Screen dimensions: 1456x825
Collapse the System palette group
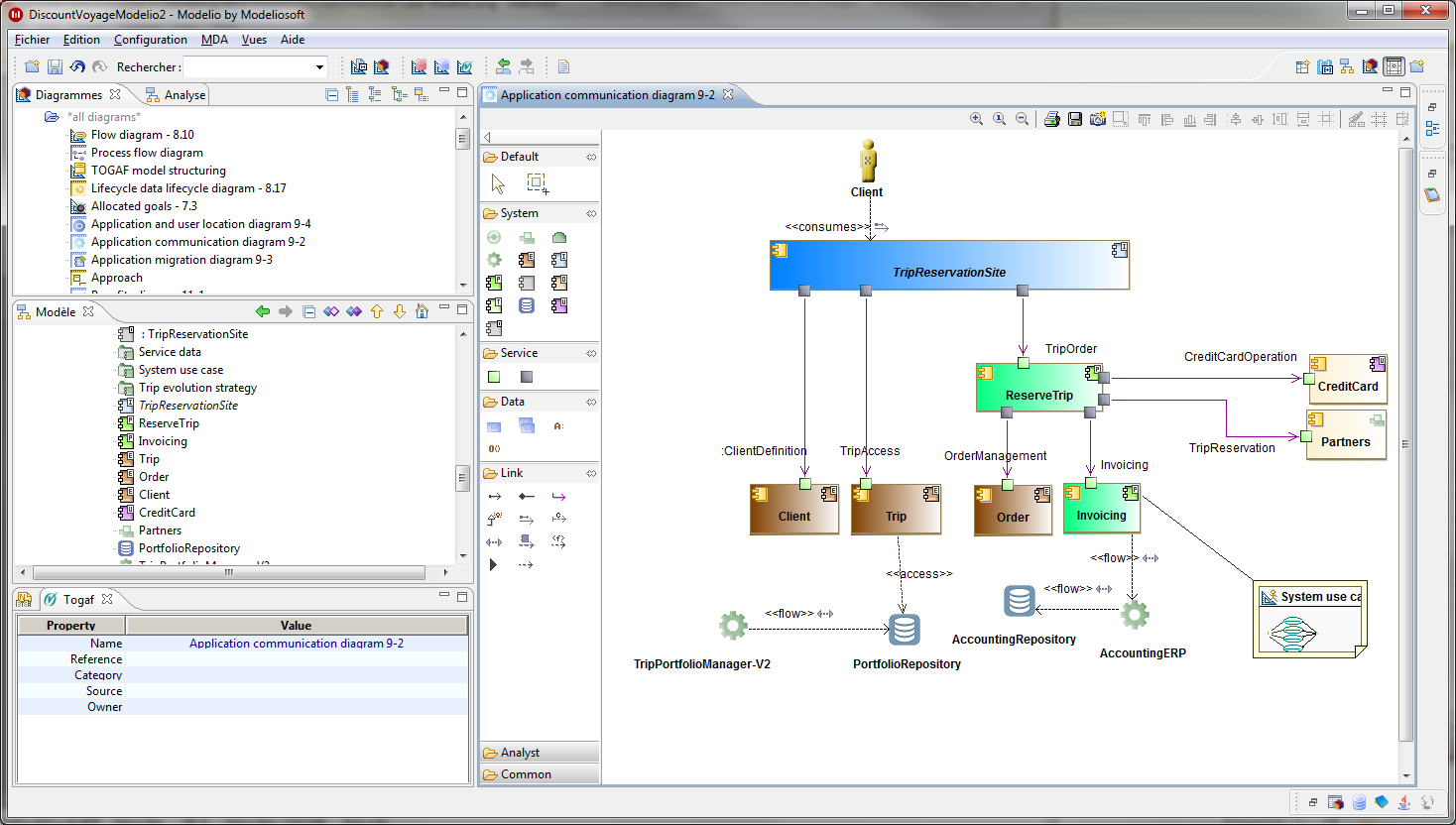pyautogui.click(x=591, y=213)
